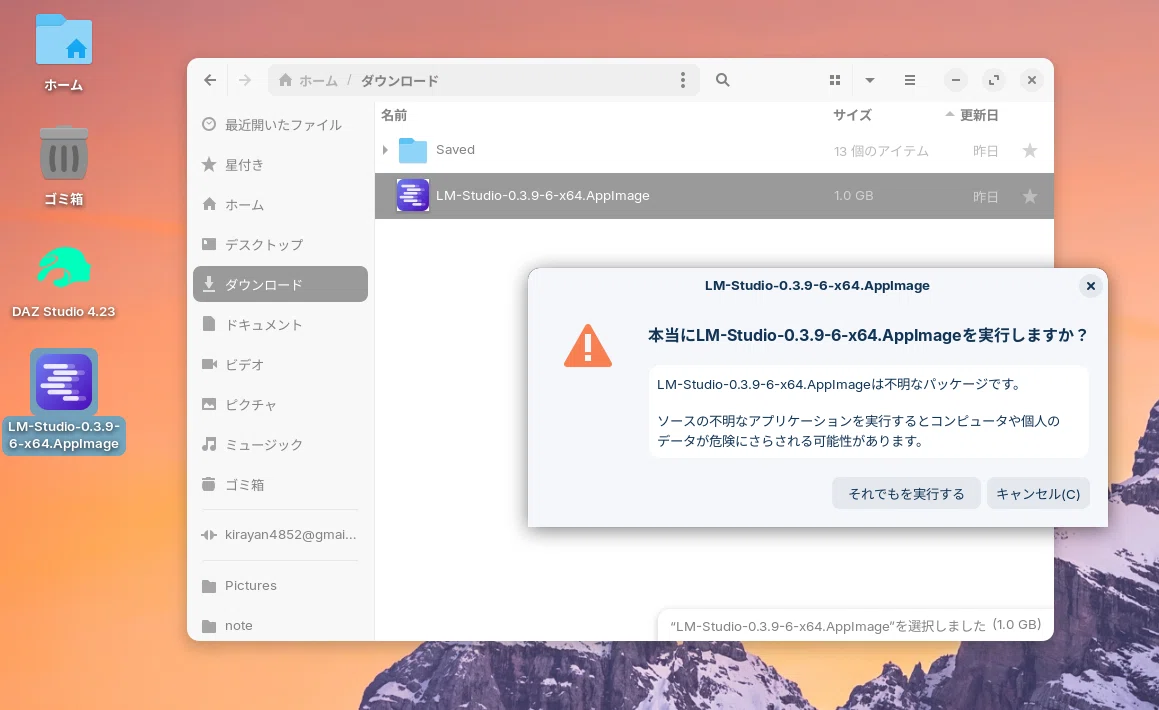
Task: Expand the Saved folder row
Action: pos(385,150)
